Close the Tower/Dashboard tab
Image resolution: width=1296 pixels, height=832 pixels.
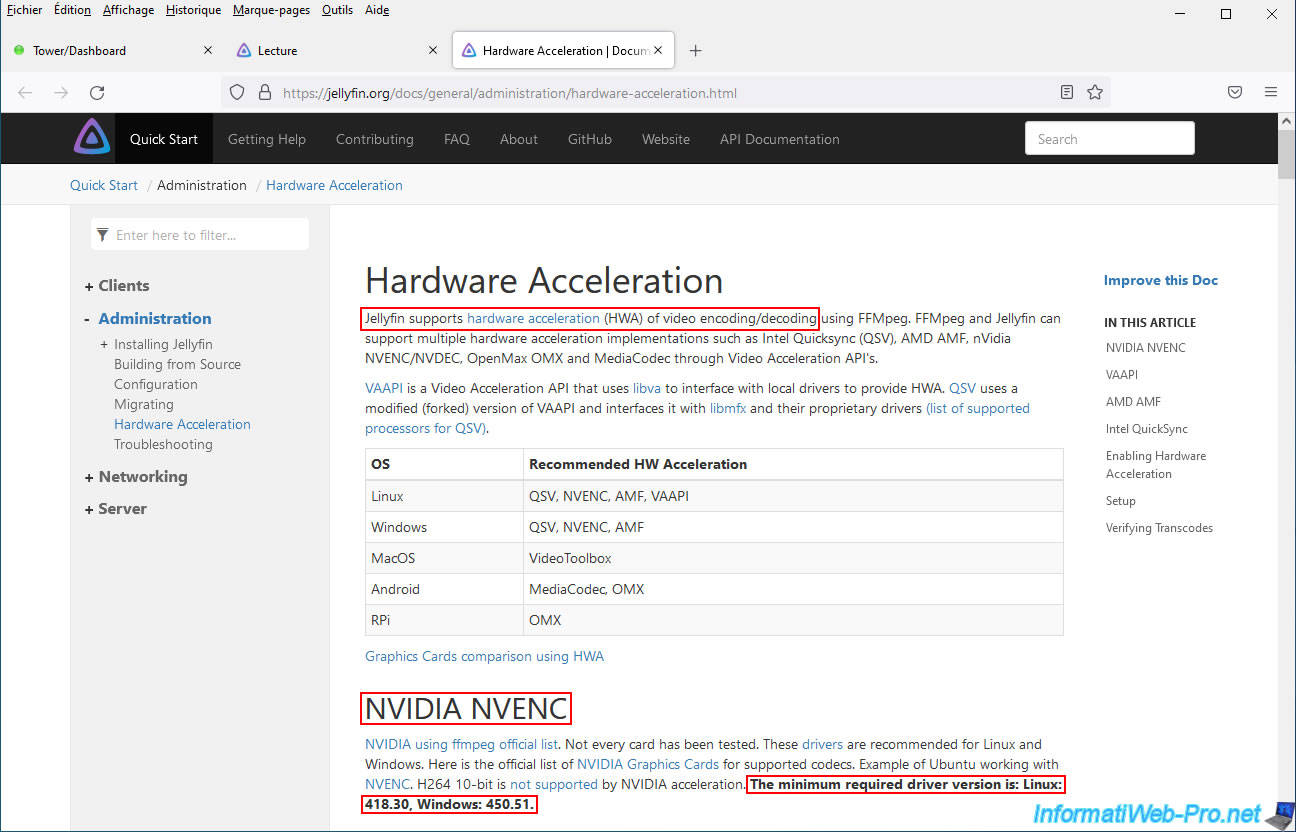pyautogui.click(x=208, y=50)
